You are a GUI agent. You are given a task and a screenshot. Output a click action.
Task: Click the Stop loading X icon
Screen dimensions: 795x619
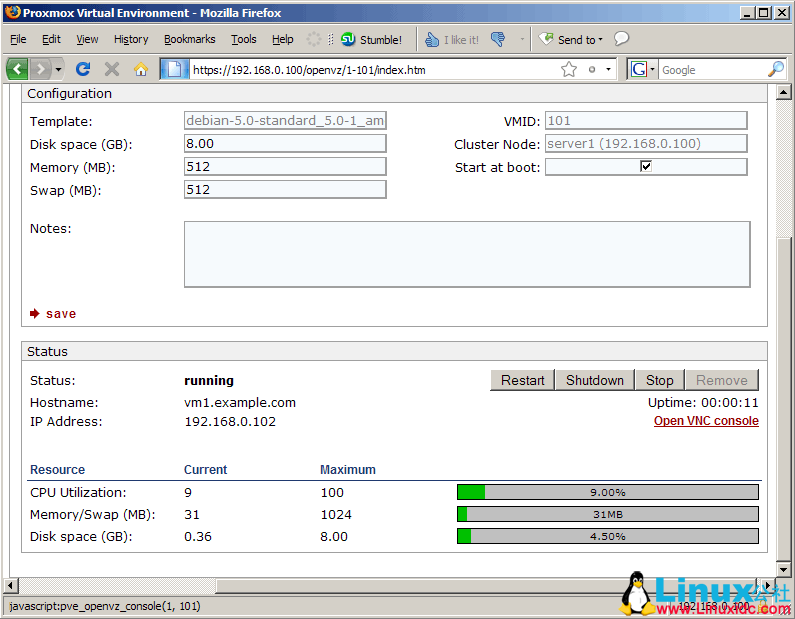[x=112, y=69]
